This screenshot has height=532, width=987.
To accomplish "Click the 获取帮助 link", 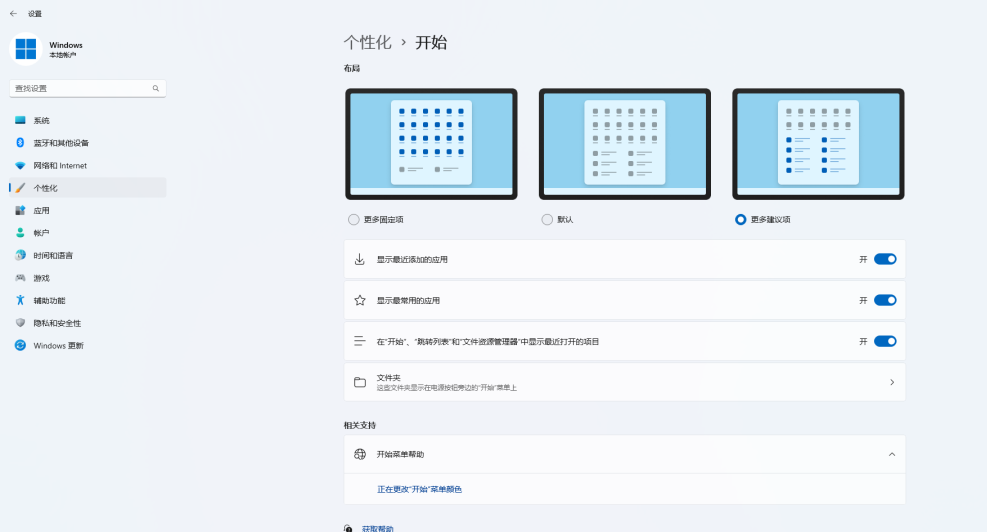I will click(x=378, y=529).
